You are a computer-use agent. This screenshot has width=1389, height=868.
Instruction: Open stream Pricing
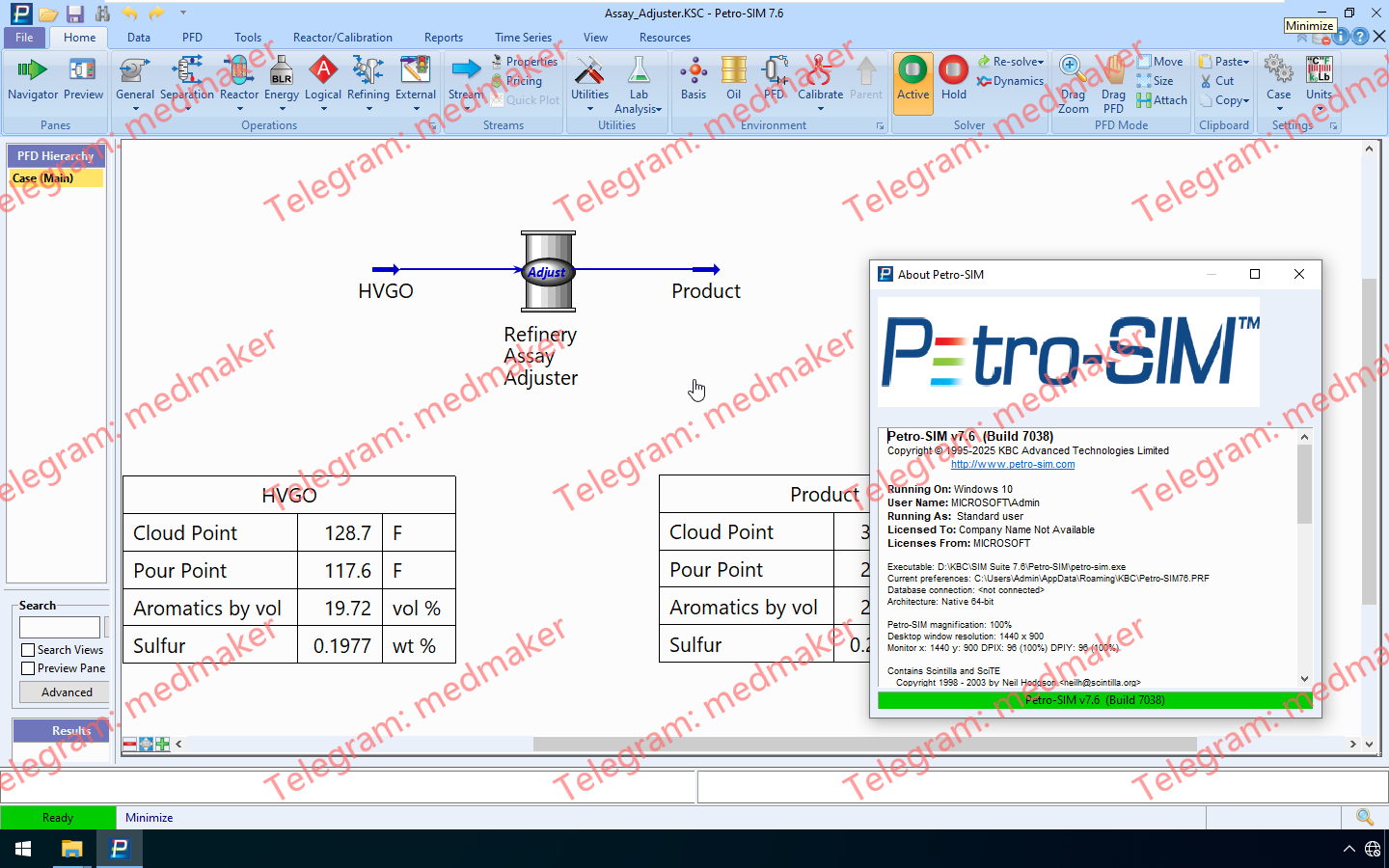517,81
